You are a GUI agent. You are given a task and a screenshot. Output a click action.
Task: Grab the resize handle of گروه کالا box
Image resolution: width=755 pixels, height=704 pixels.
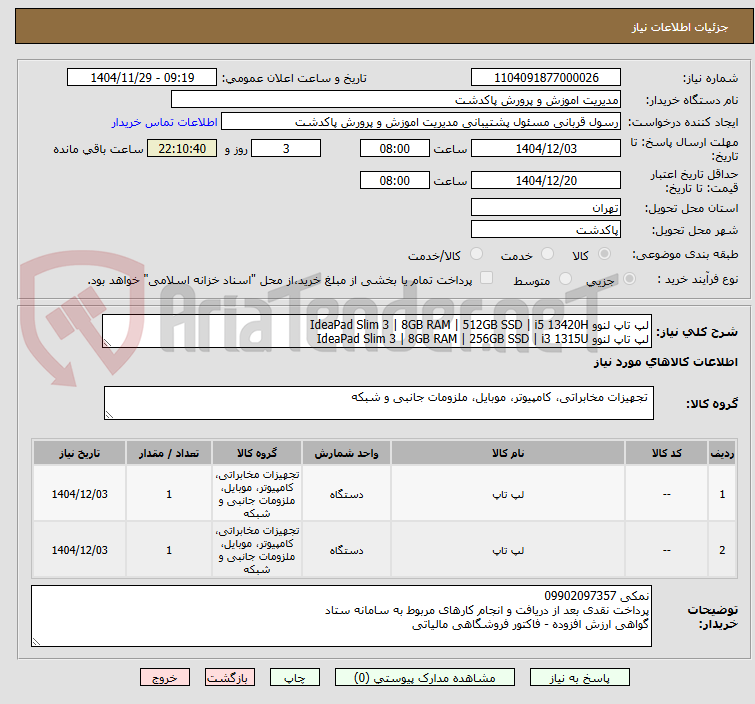[109, 415]
